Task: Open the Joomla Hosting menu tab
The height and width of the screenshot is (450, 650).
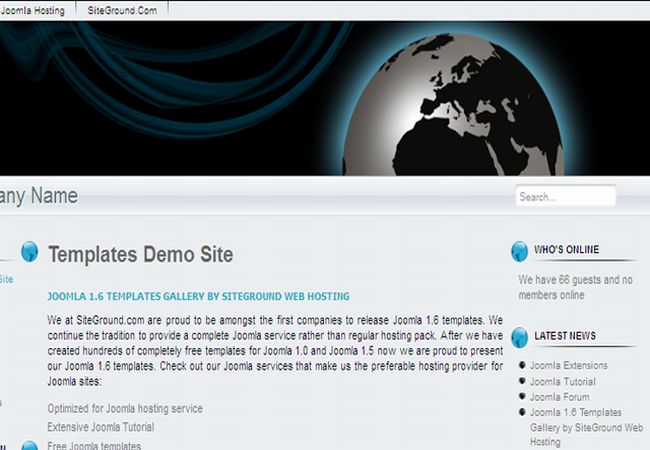Action: point(32,10)
